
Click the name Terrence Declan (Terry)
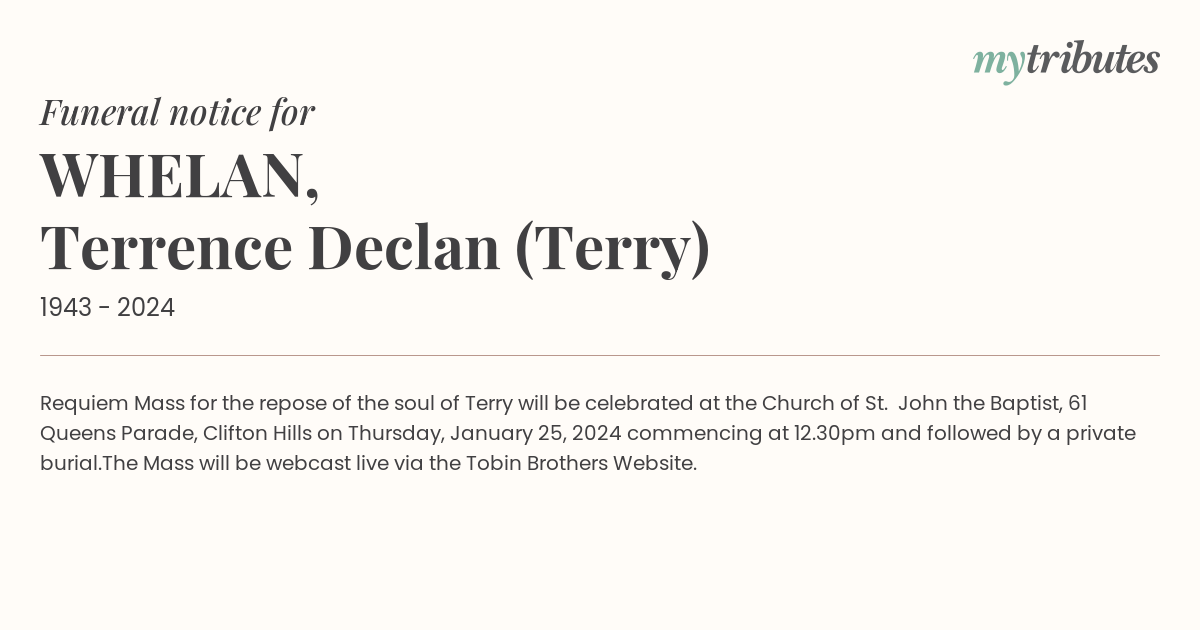tap(375, 248)
